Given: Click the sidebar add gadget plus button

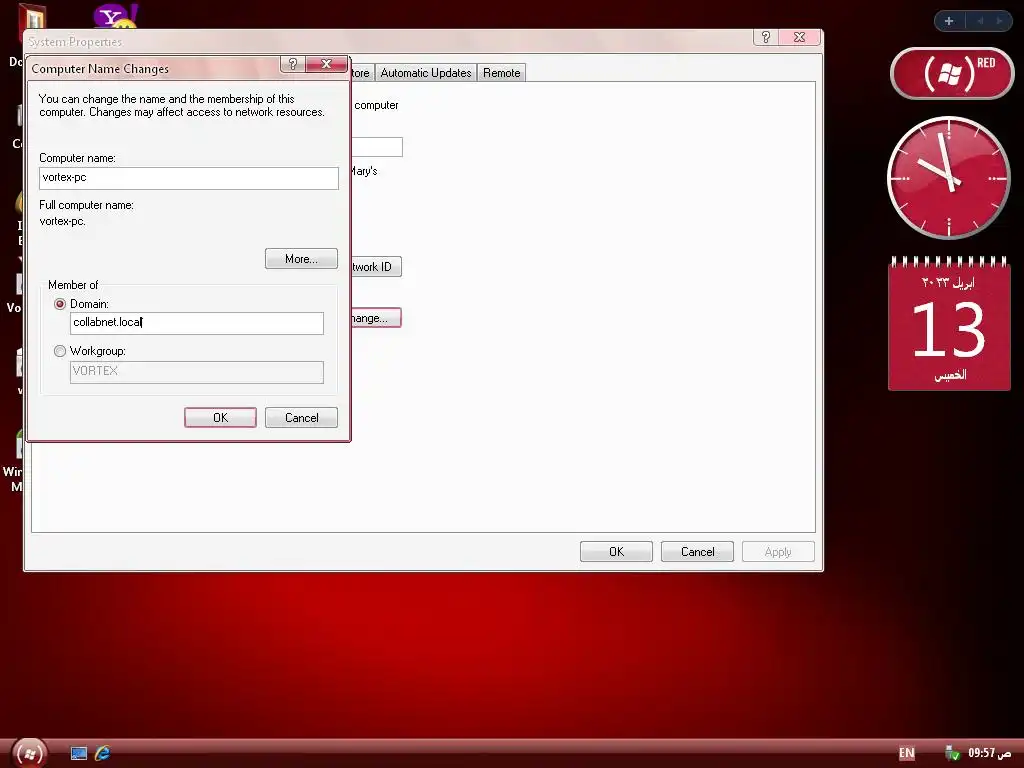Looking at the screenshot, I should (x=949, y=21).
